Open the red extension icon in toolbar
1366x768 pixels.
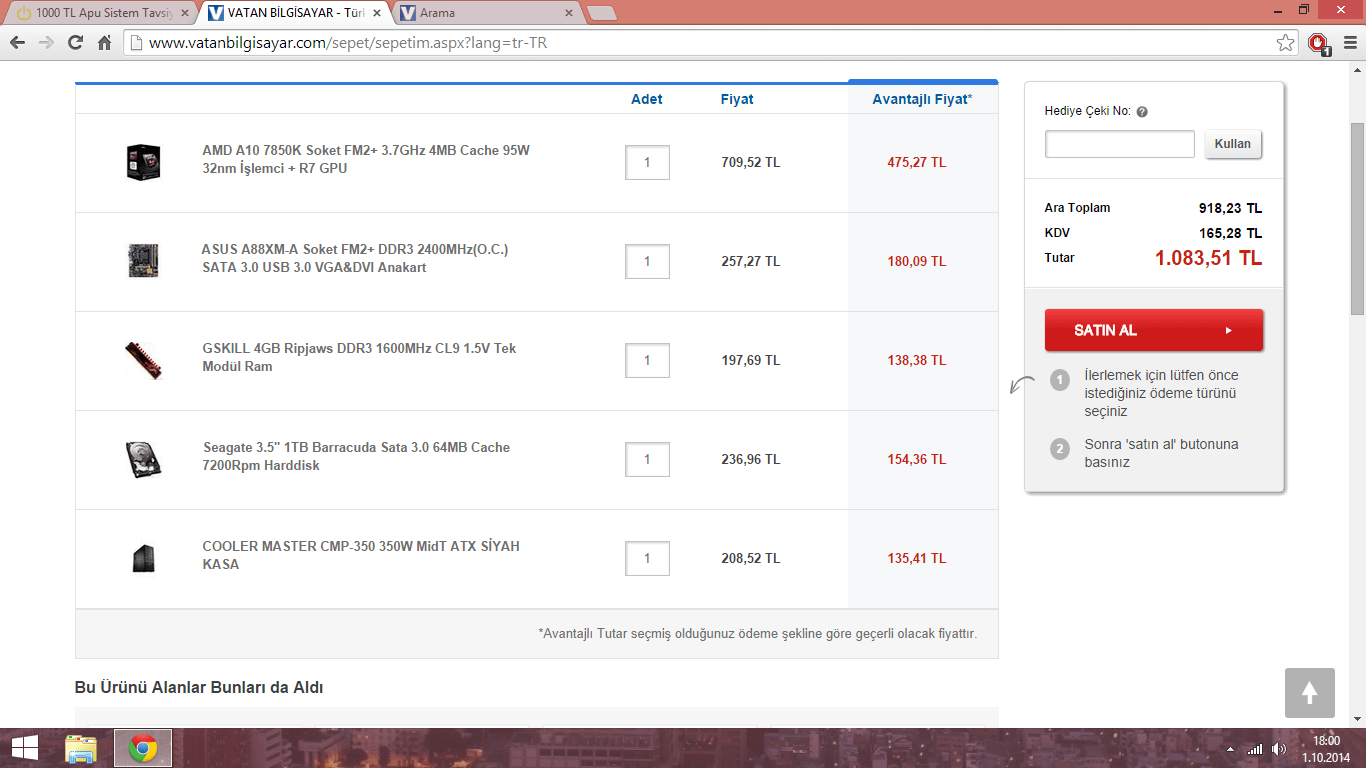pos(1319,43)
